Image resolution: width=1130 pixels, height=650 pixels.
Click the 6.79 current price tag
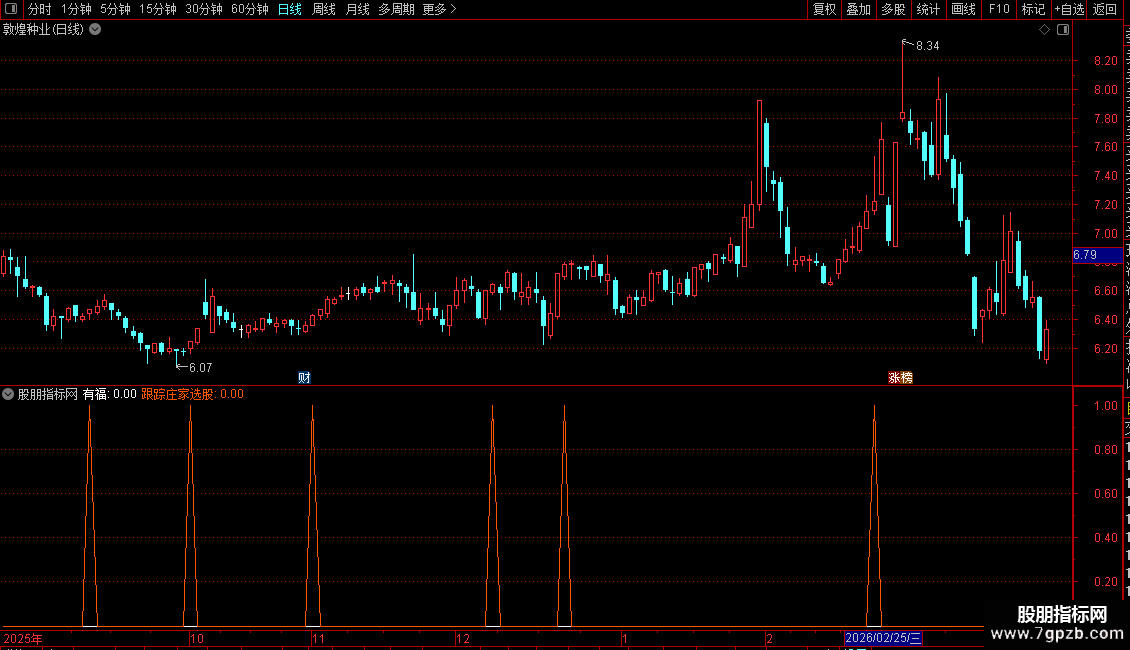(x=1097, y=255)
